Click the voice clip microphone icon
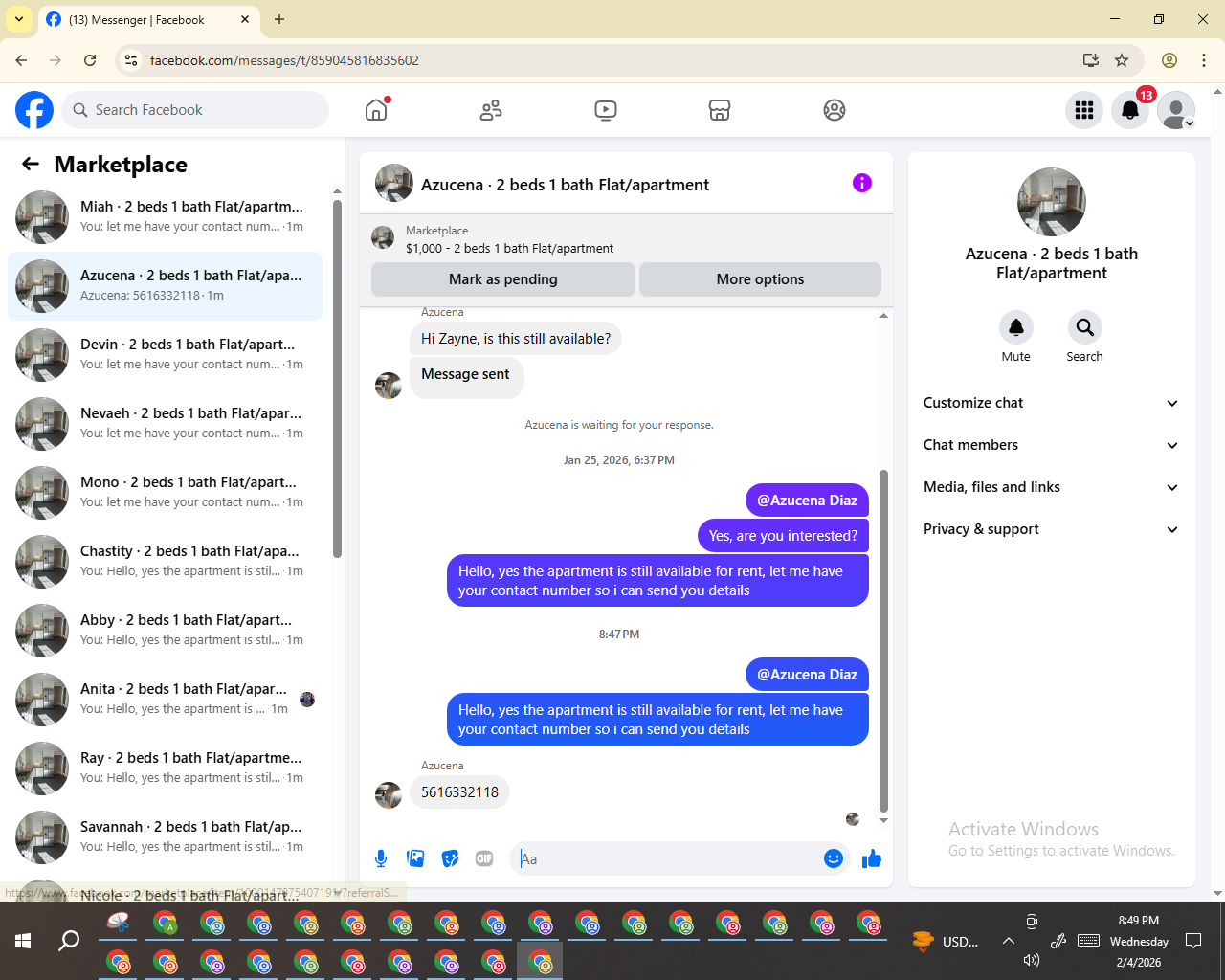1225x980 pixels. click(381, 858)
